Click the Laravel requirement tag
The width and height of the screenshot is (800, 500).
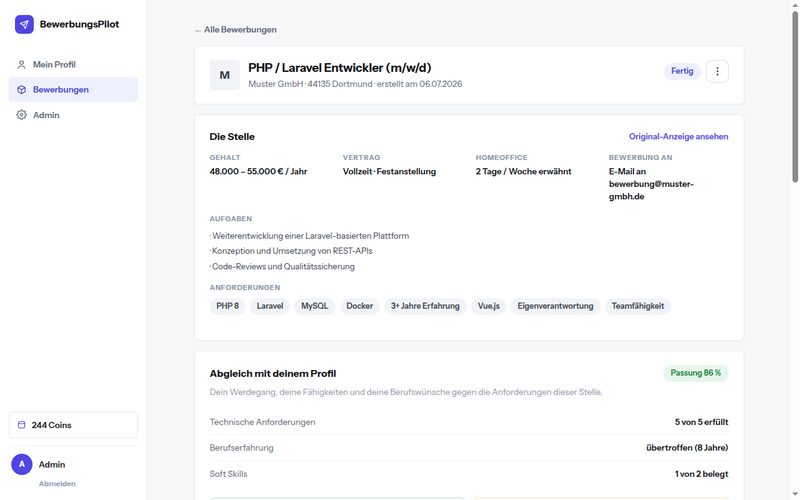270,306
